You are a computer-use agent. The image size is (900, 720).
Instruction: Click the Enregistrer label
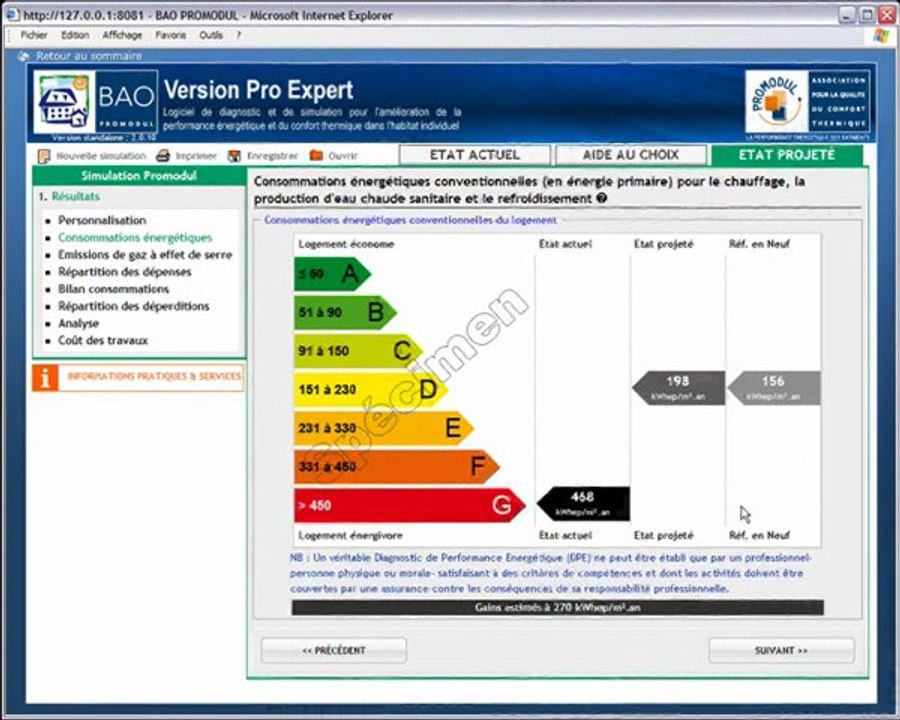[273, 156]
